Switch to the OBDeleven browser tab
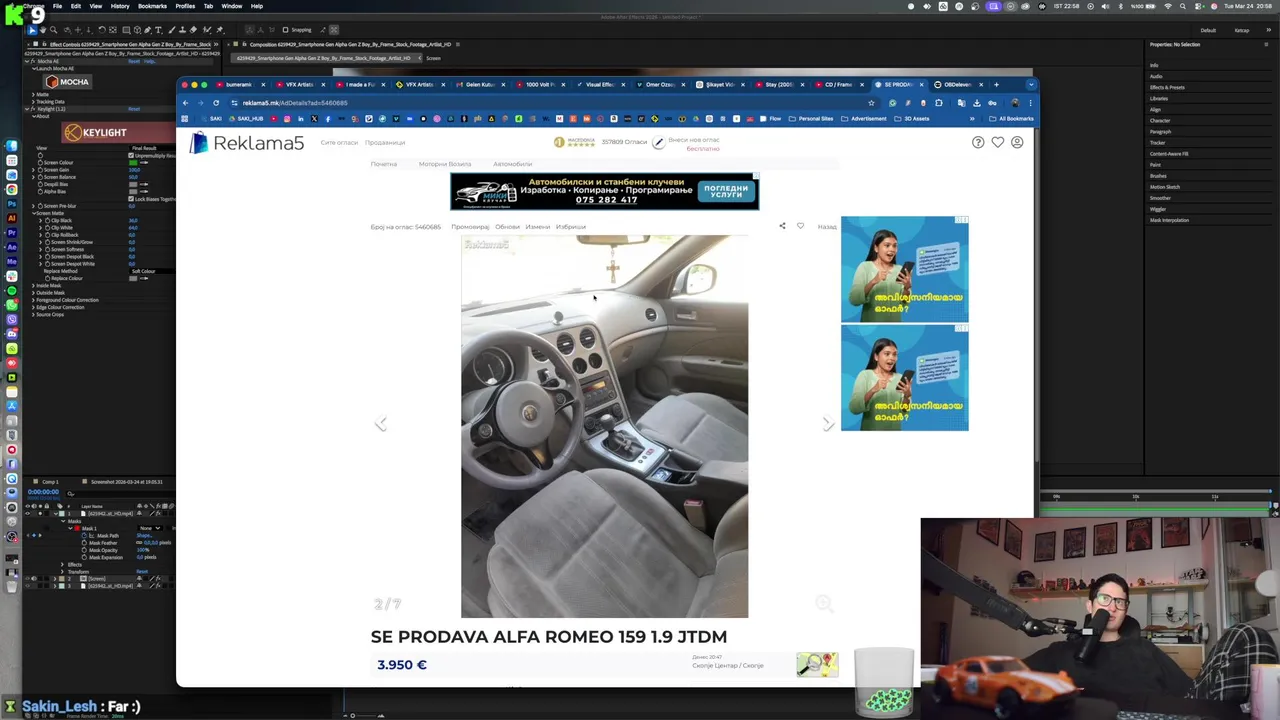This screenshot has width=1280, height=720. pos(960,85)
